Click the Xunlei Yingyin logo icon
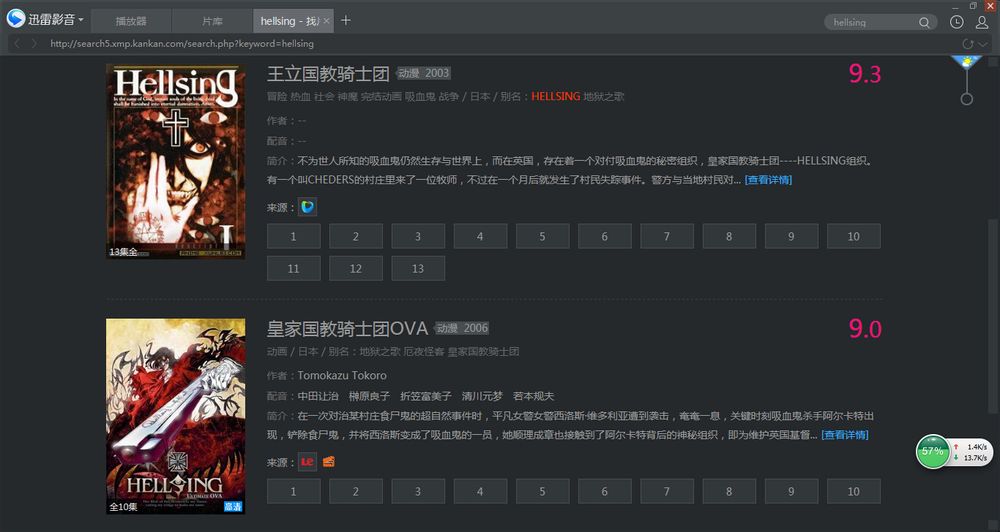Screen dimensions: 1000x532 tap(16, 19)
